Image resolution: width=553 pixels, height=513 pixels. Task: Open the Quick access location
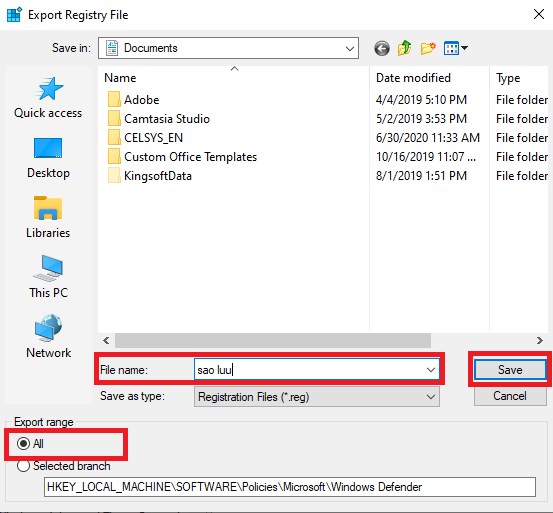(48, 98)
